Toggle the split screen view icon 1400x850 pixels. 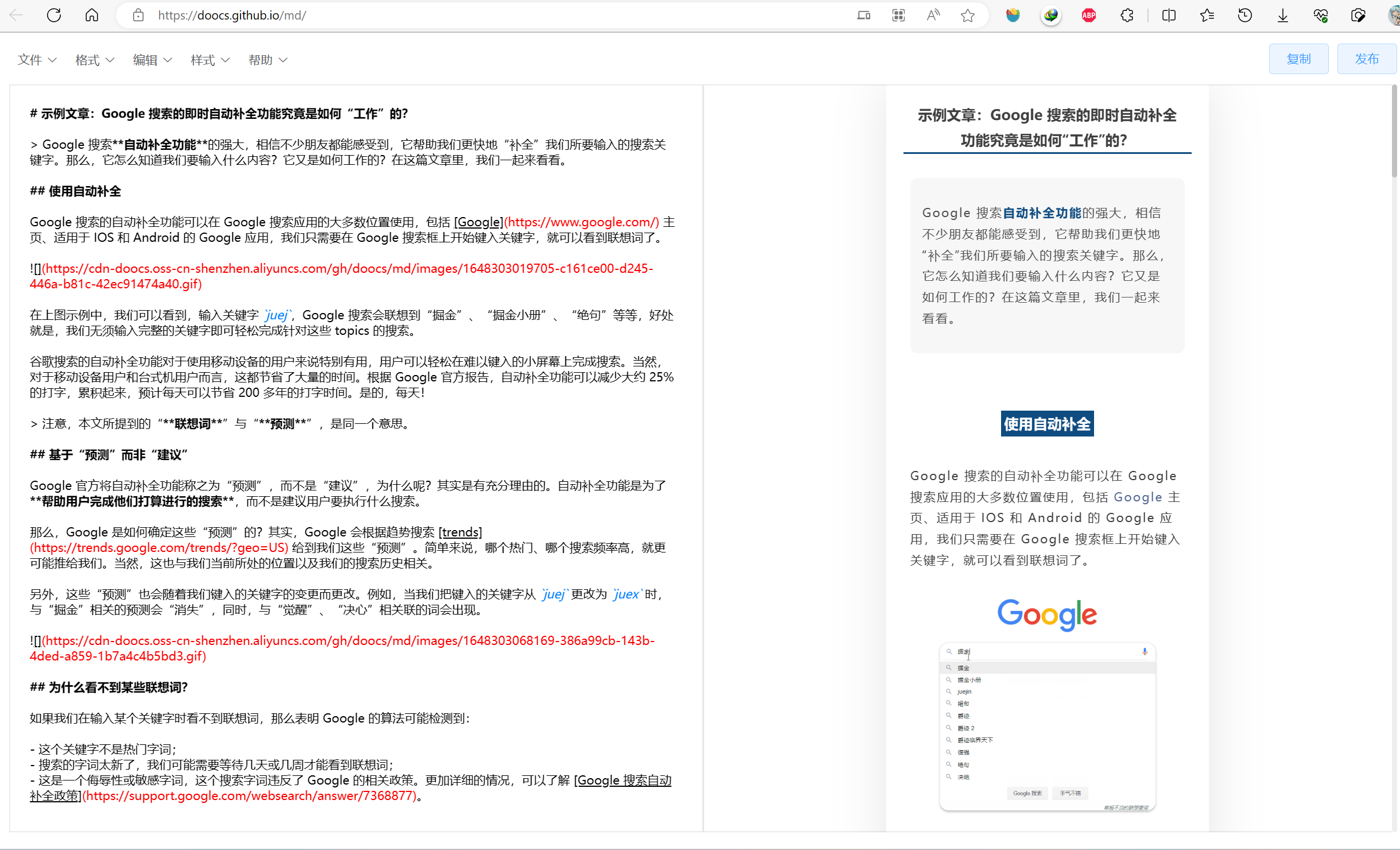click(1169, 16)
